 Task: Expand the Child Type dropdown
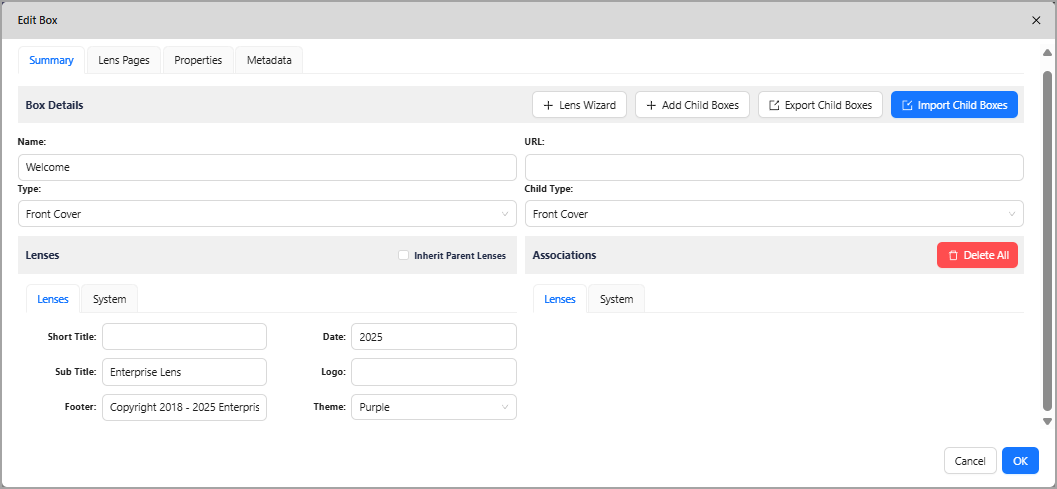pos(773,214)
